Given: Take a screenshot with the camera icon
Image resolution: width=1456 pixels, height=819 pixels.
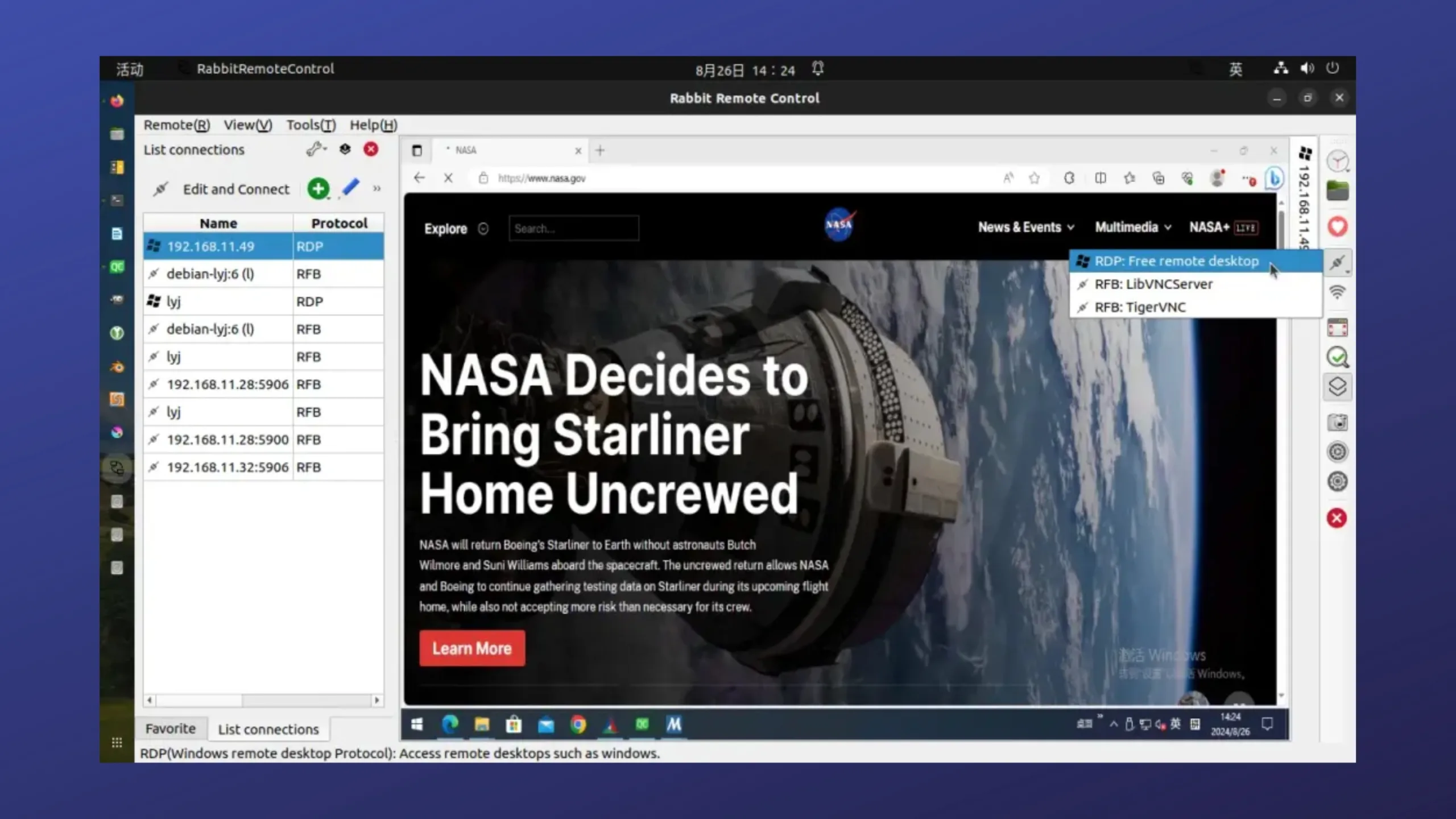Looking at the screenshot, I should tap(1338, 423).
